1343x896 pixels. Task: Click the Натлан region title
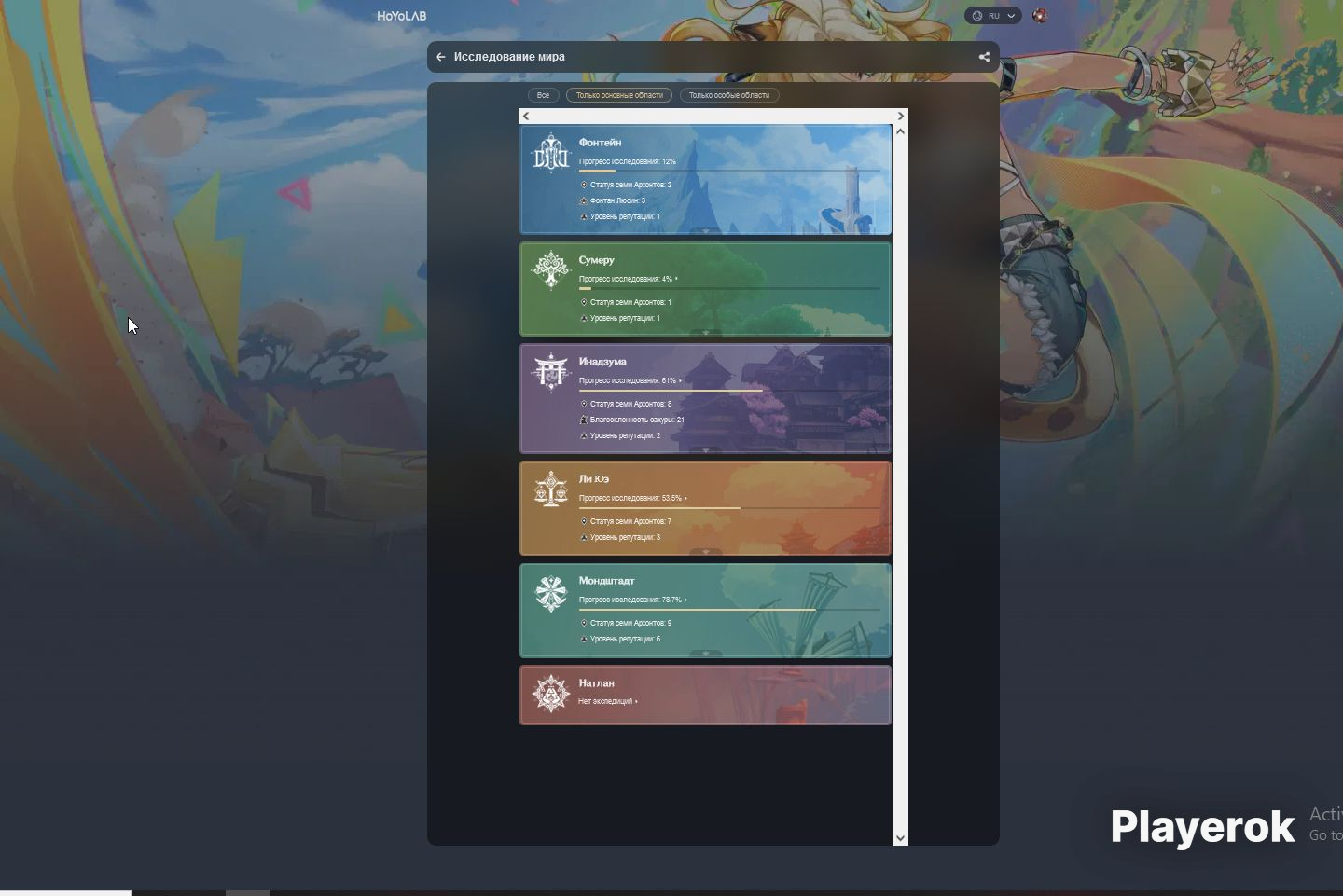596,683
